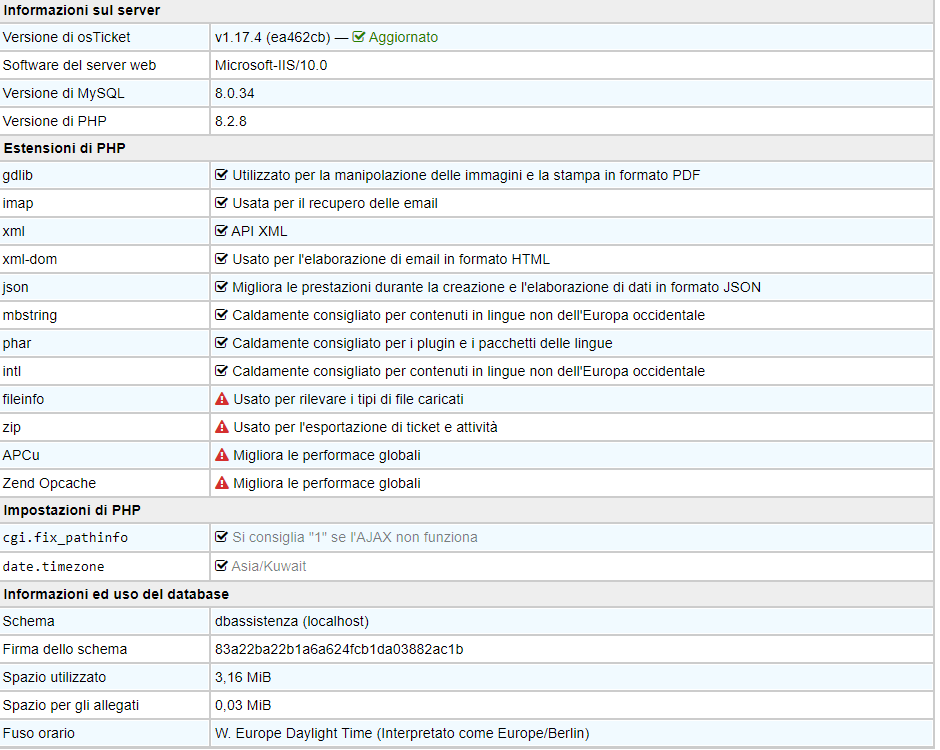The width and height of the screenshot is (940, 750).
Task: Click the check icon beside Asia/Kuwait
Action: pos(221,566)
